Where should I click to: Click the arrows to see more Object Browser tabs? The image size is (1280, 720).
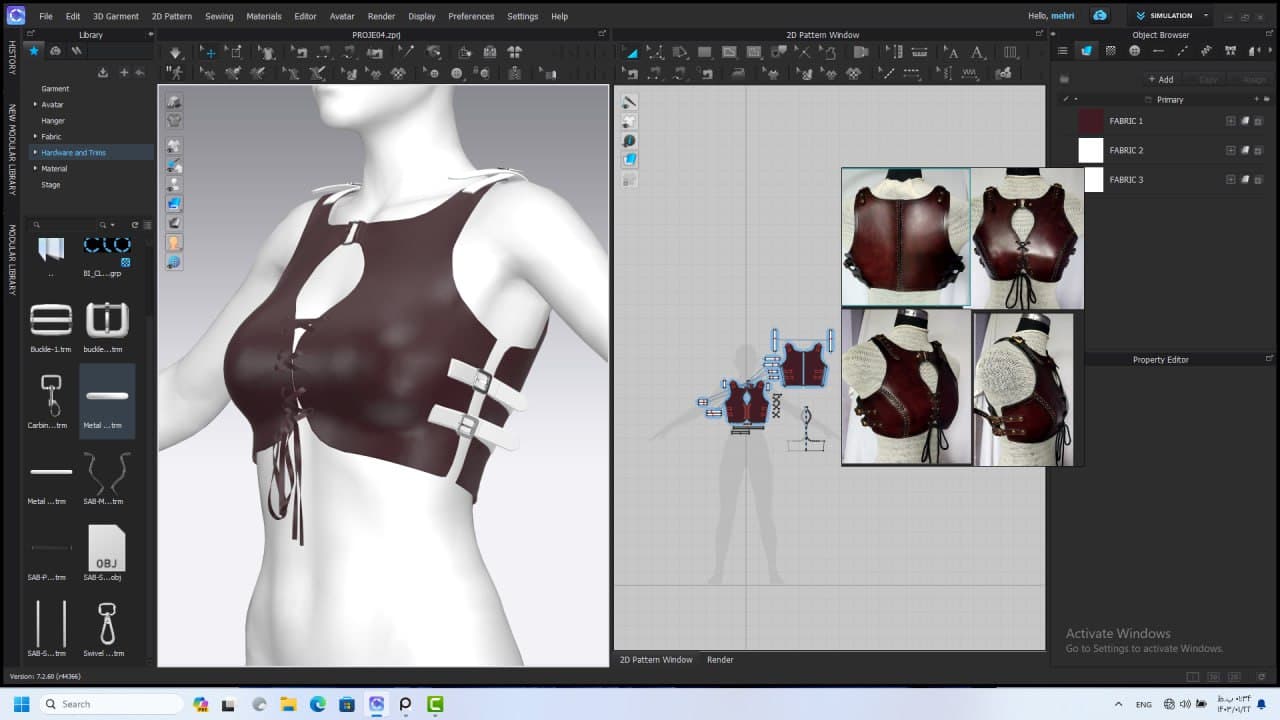coord(1269,51)
